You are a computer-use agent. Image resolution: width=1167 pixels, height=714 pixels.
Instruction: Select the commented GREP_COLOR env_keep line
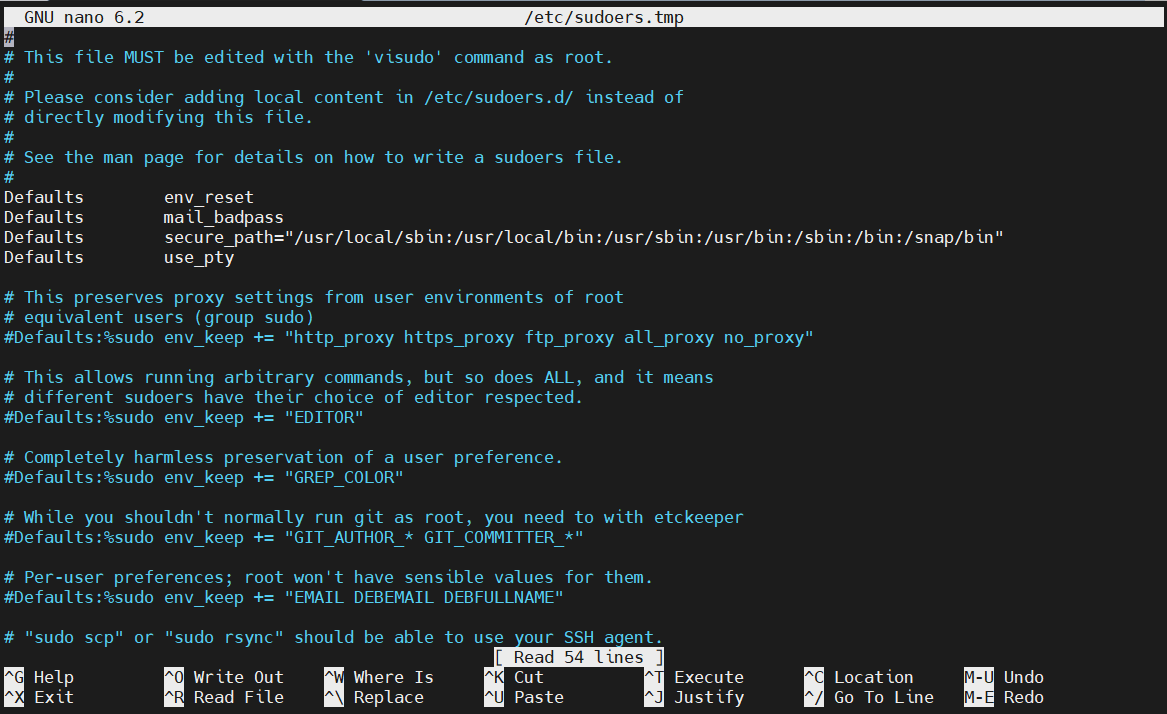coord(200,477)
